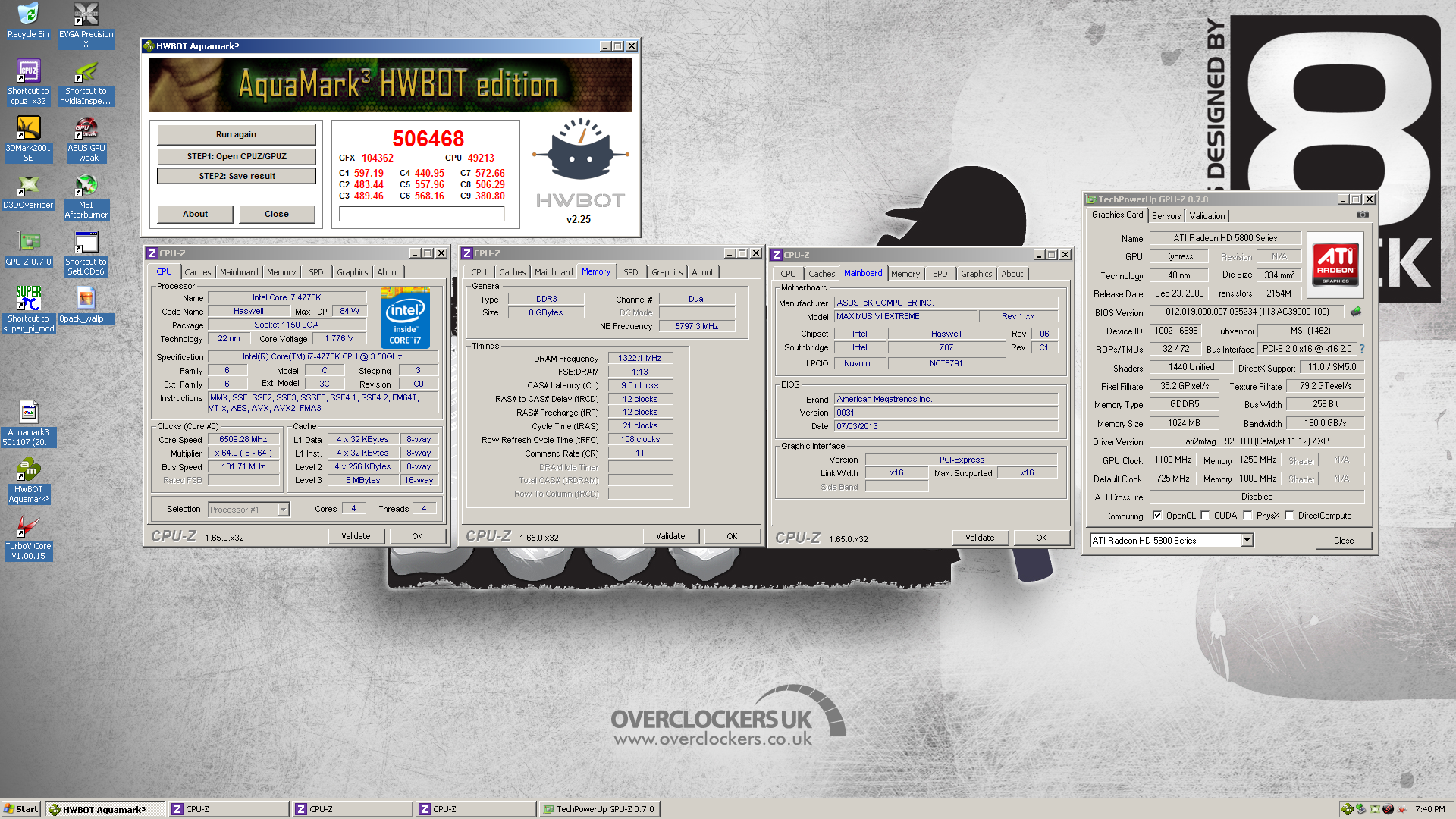Click Validate in leftmost CPU-Z window
The image size is (1456, 819).
356,536
